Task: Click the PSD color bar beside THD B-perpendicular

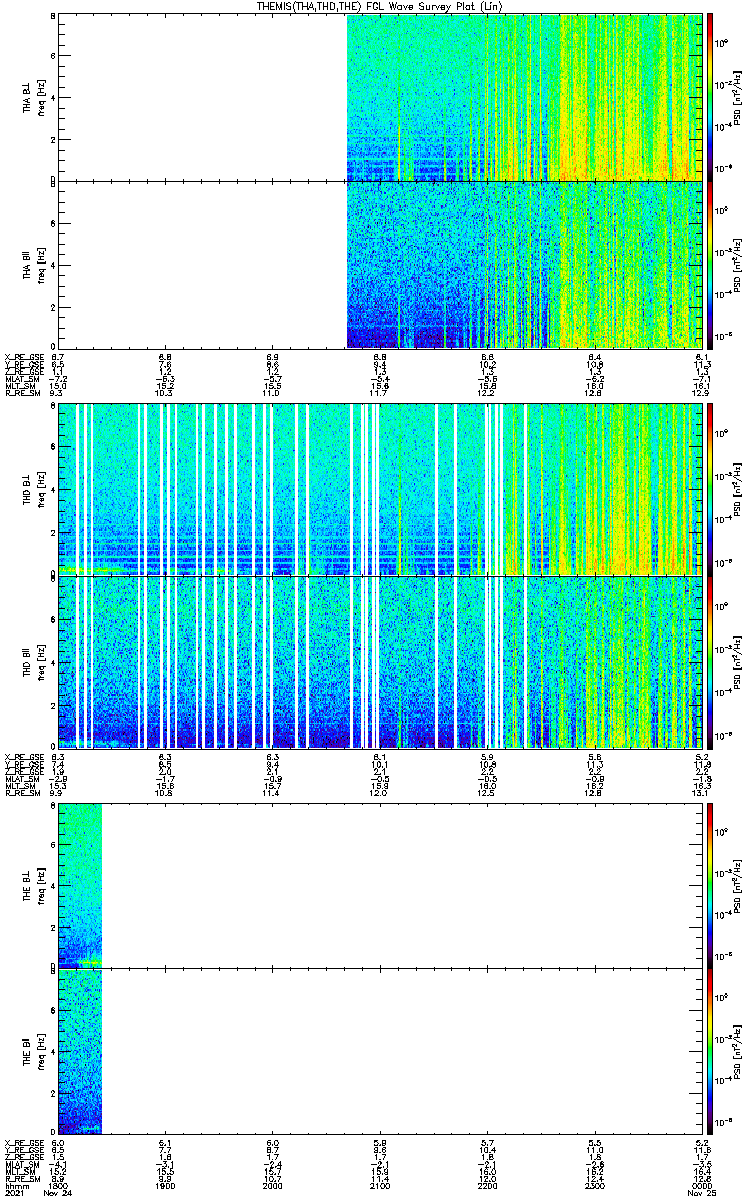Action: click(710, 489)
